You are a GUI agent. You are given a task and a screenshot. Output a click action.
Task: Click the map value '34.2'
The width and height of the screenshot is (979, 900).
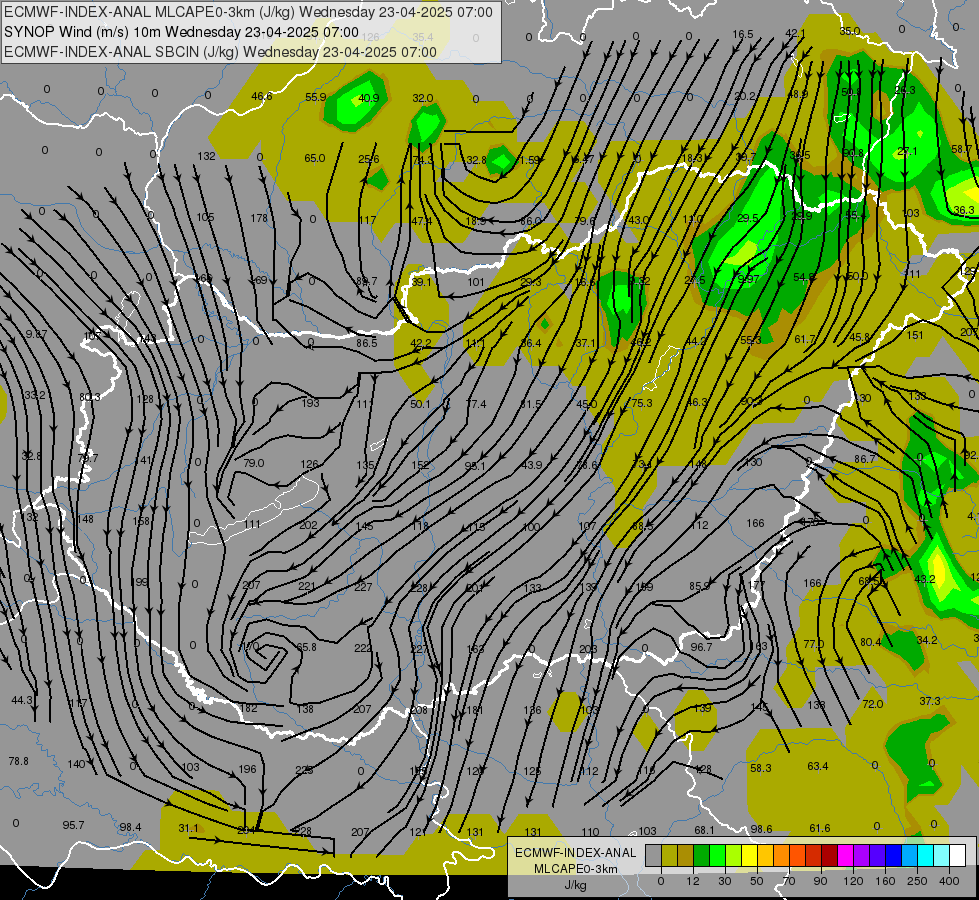927,640
